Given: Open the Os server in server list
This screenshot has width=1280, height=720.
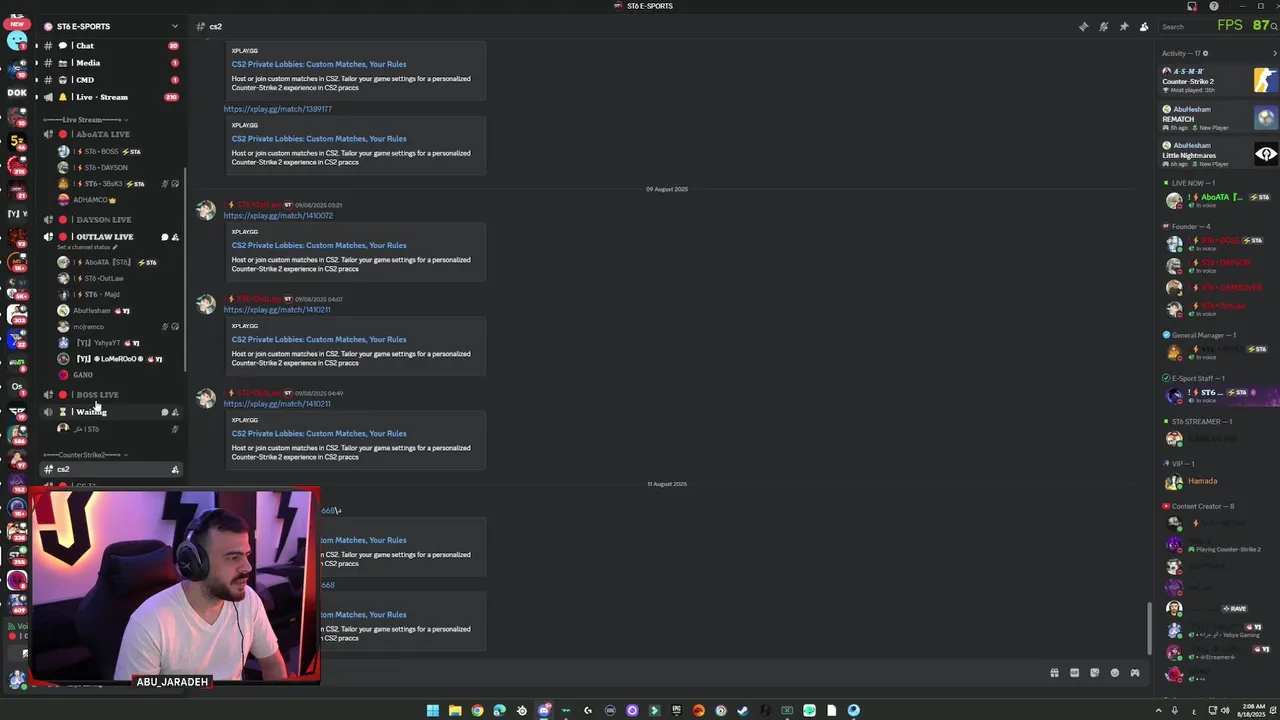Looking at the screenshot, I should [17, 387].
